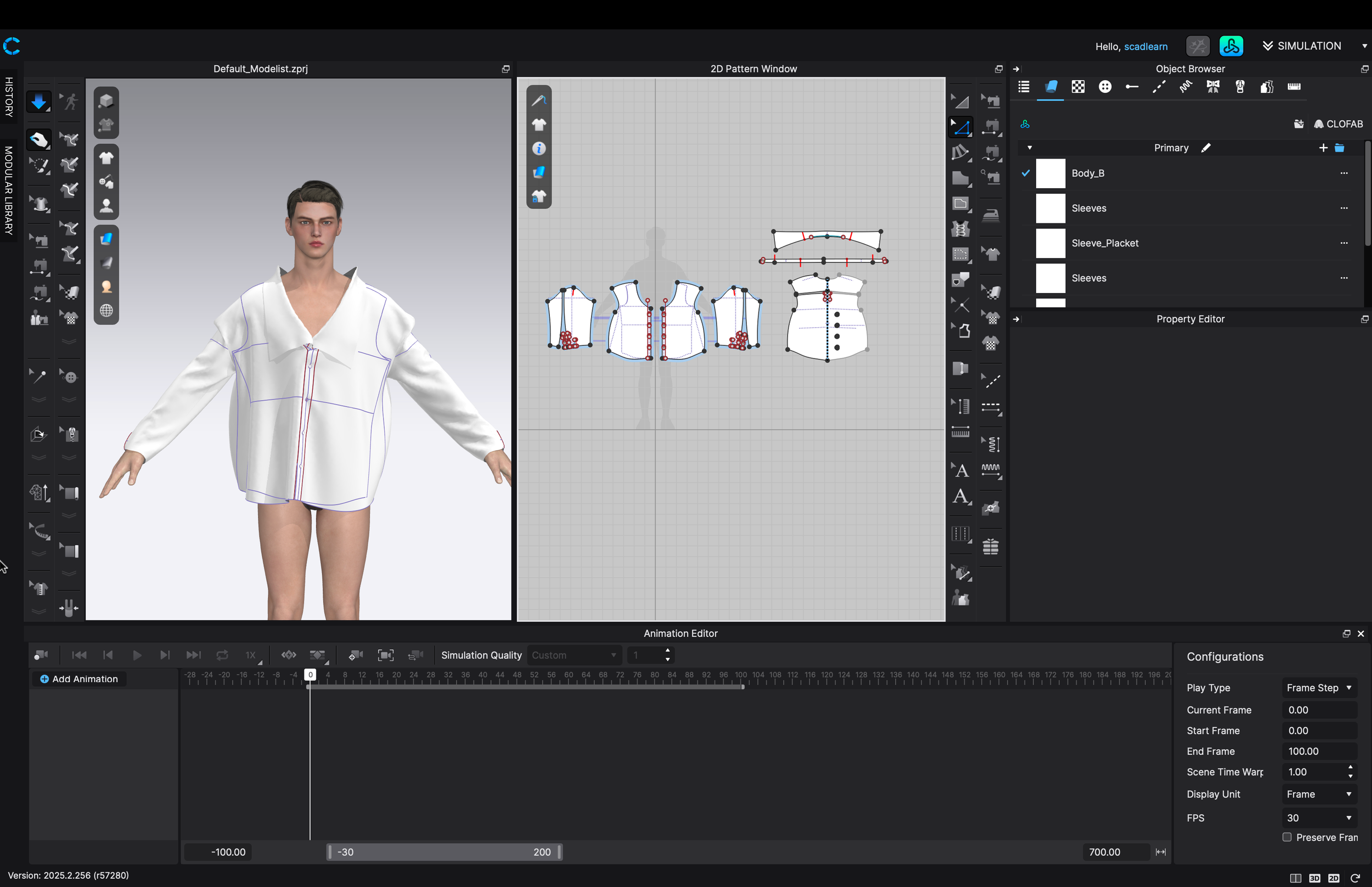Screen dimensions: 1372x887
Task: Open the Fabric tab in Object Browser
Action: click(1050, 87)
